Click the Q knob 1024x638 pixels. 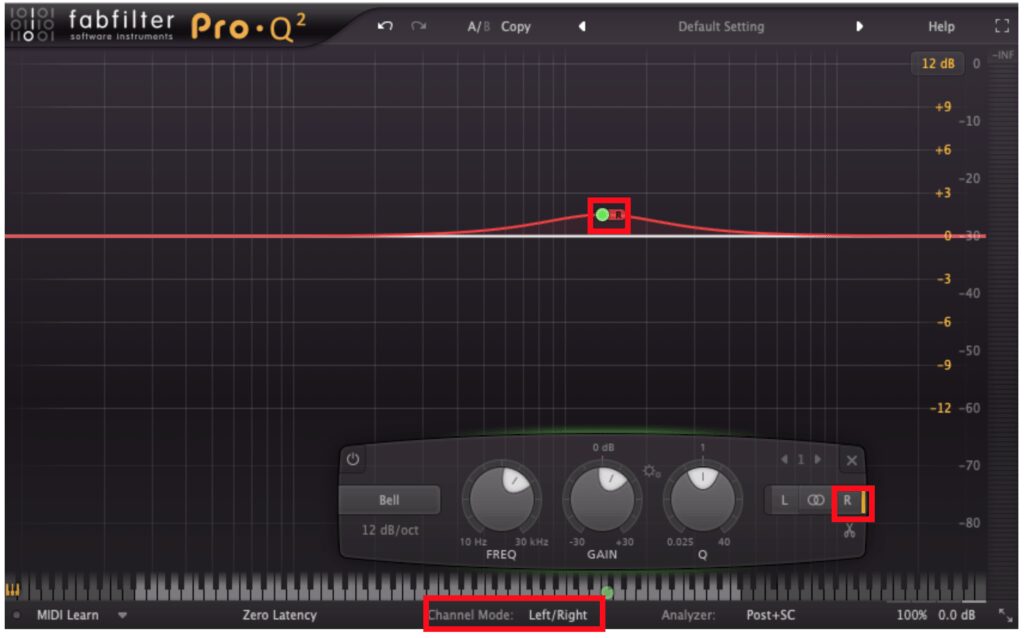703,500
